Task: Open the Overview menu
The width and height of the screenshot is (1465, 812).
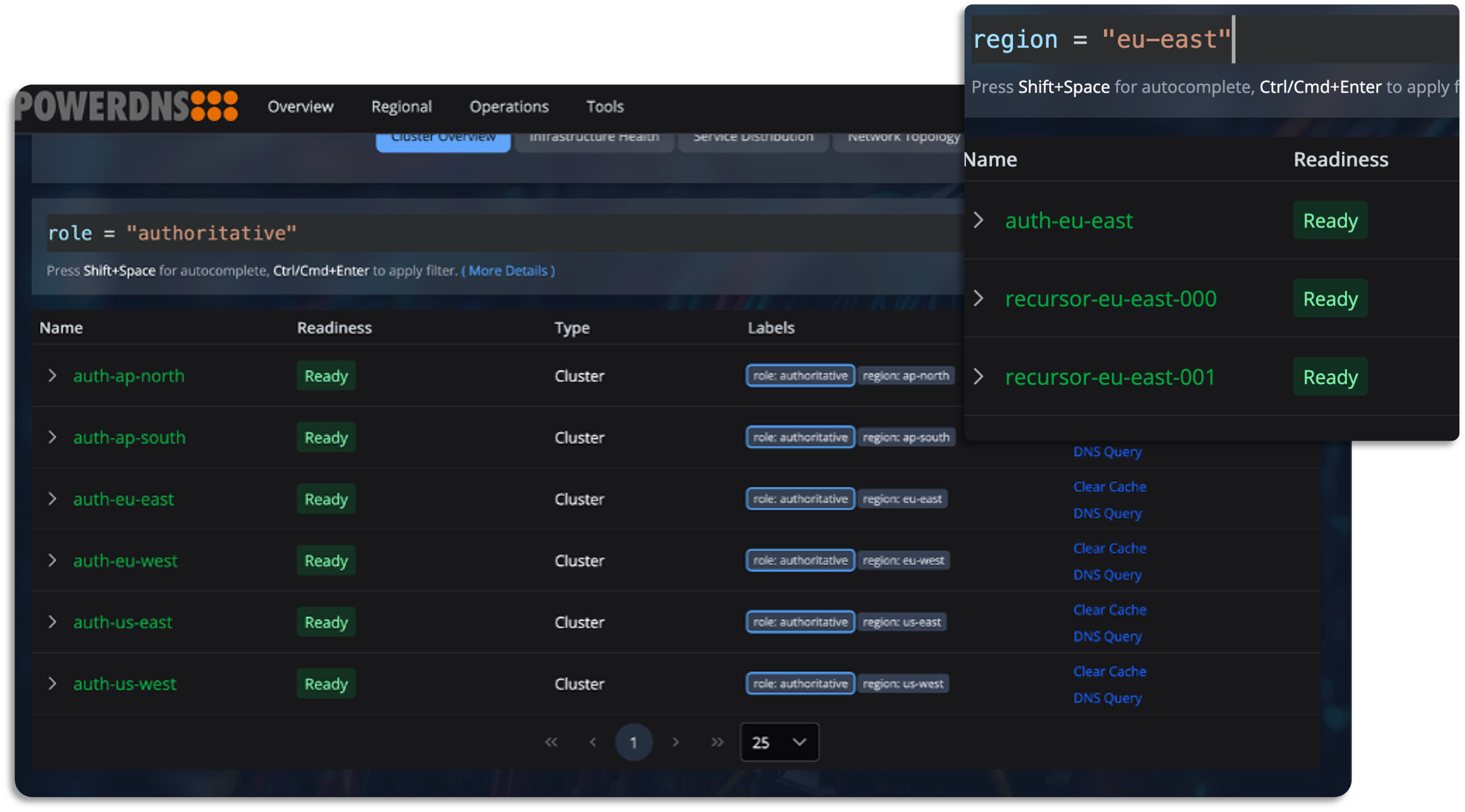Action: pyautogui.click(x=300, y=106)
